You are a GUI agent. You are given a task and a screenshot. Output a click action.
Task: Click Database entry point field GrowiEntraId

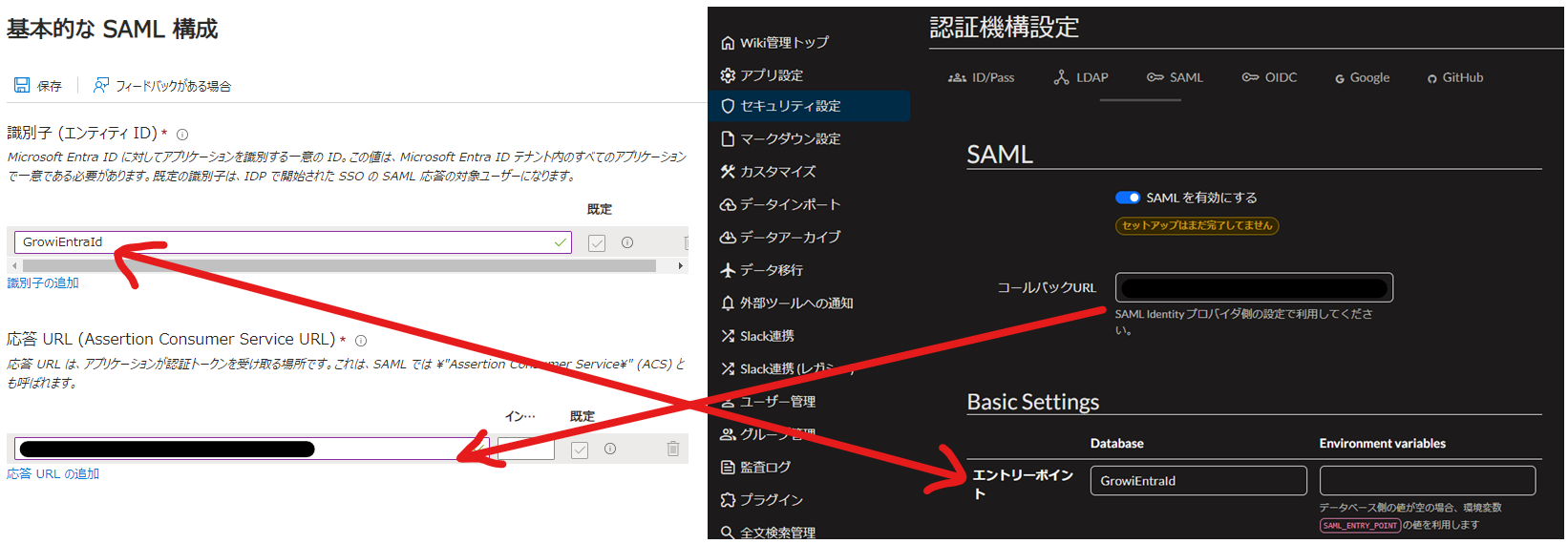tap(1198, 481)
